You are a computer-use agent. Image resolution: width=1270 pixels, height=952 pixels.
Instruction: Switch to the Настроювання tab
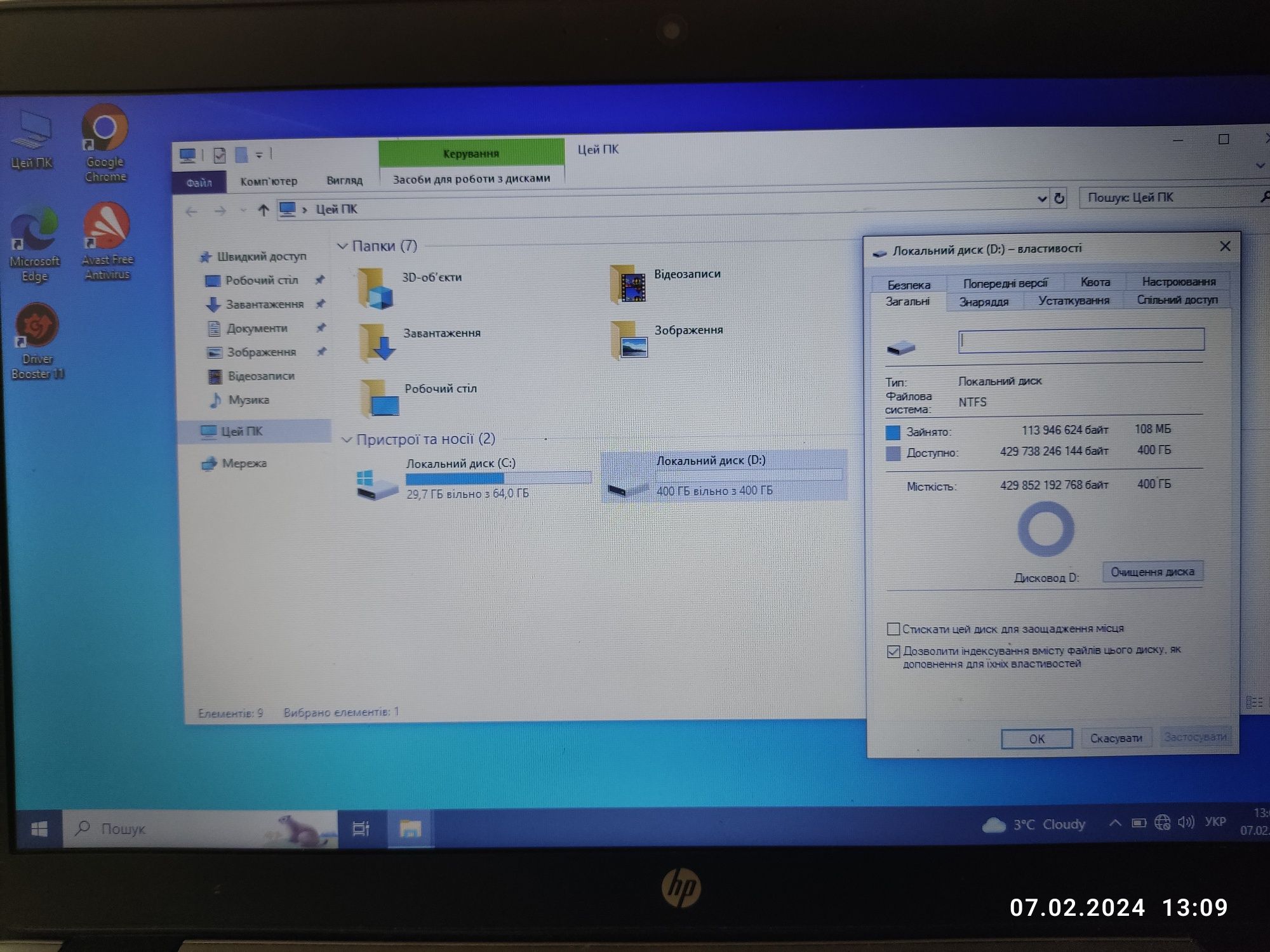pos(1179,281)
